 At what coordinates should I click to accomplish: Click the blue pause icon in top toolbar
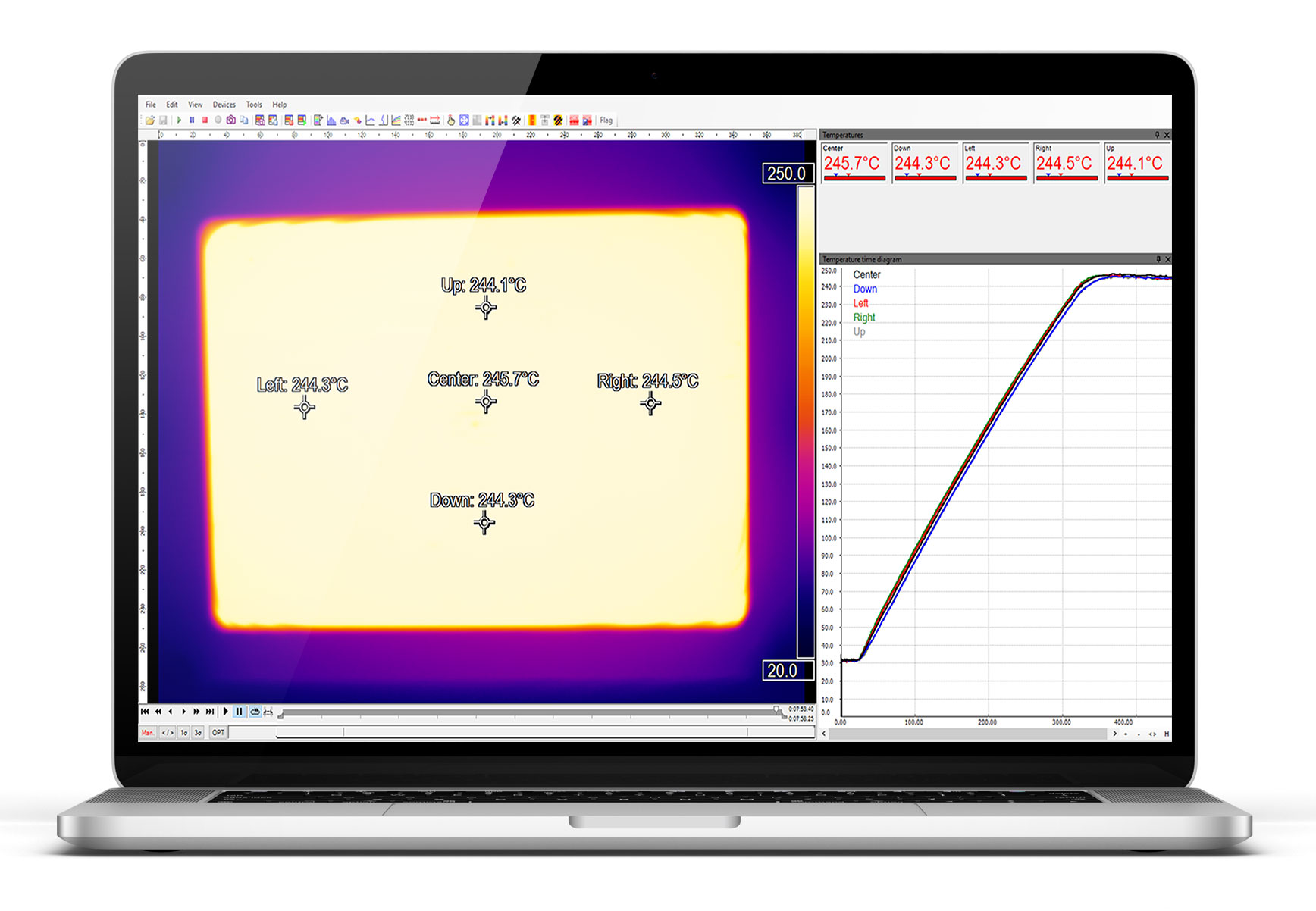192,120
